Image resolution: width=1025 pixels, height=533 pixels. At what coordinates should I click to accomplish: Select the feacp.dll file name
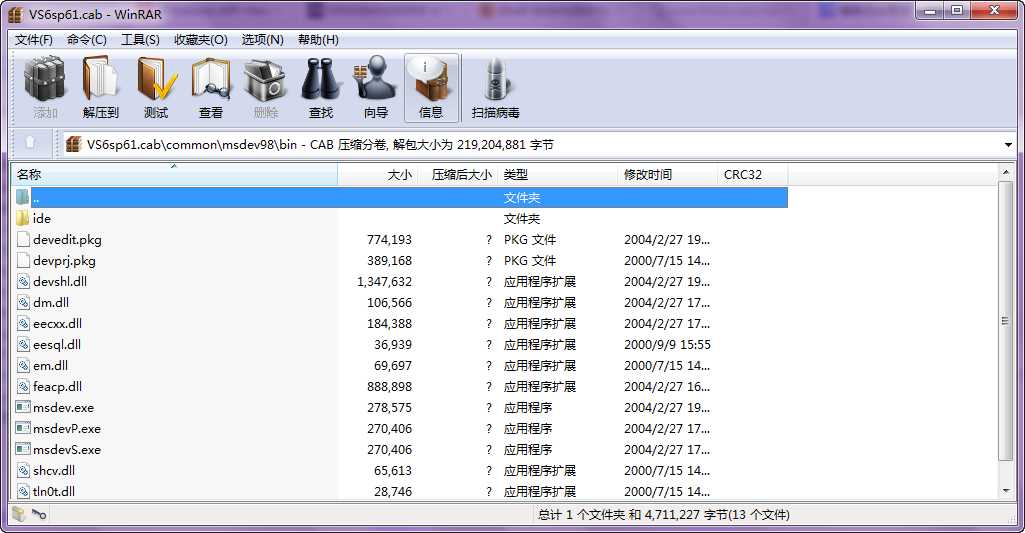[58, 386]
